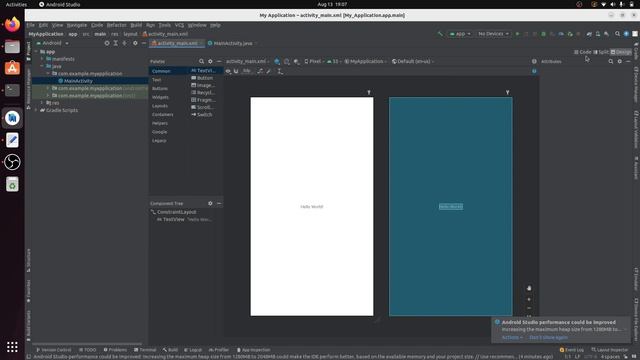Toggle Autoconnect magnet in design toolbar

[236, 71]
